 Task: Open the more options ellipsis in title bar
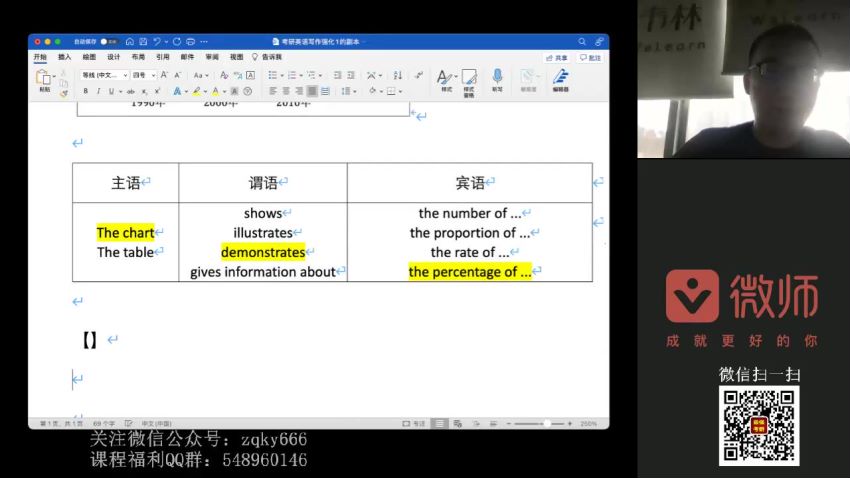point(204,42)
